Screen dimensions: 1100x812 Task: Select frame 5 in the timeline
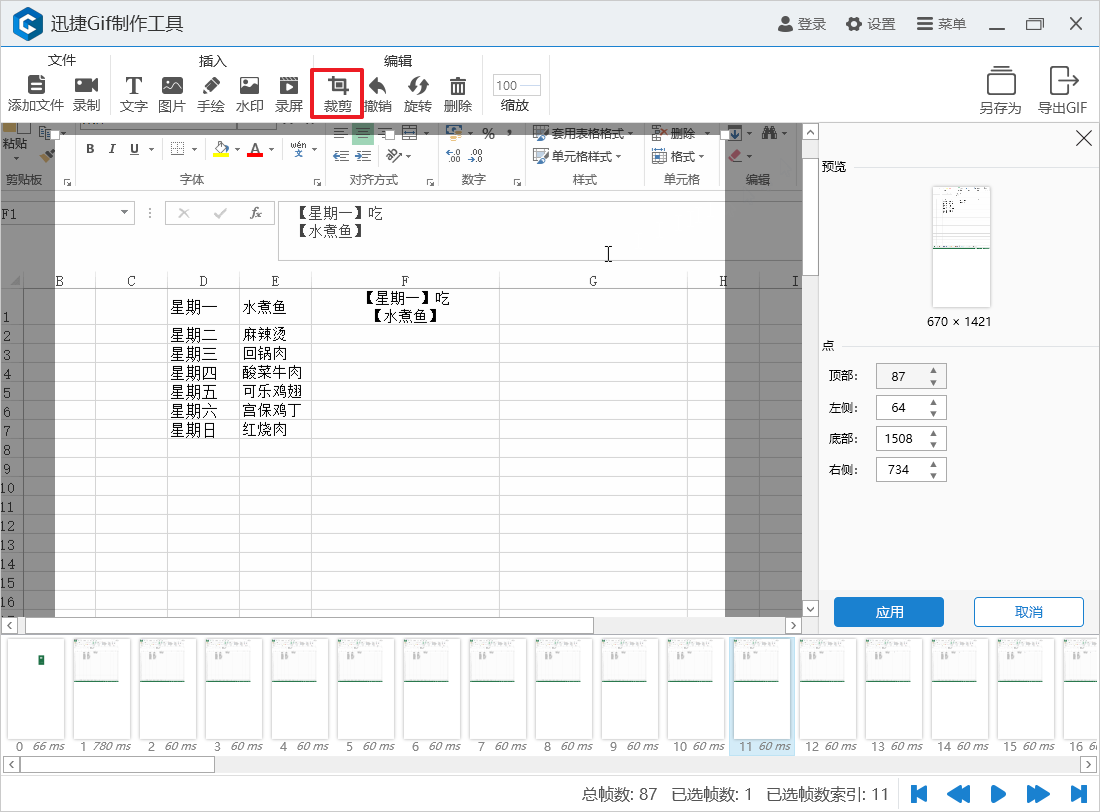[x=365, y=689]
